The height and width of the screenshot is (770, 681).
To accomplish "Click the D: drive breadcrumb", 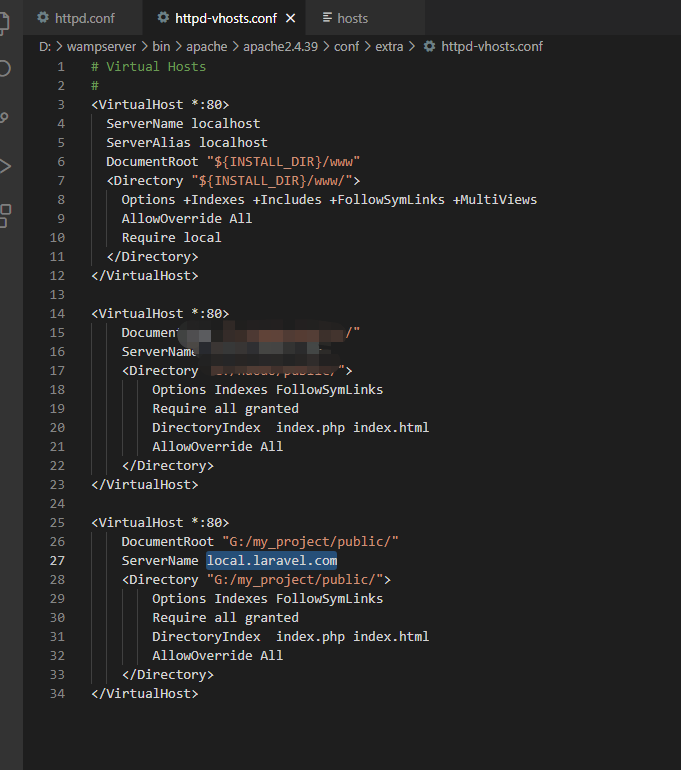I will pos(45,46).
